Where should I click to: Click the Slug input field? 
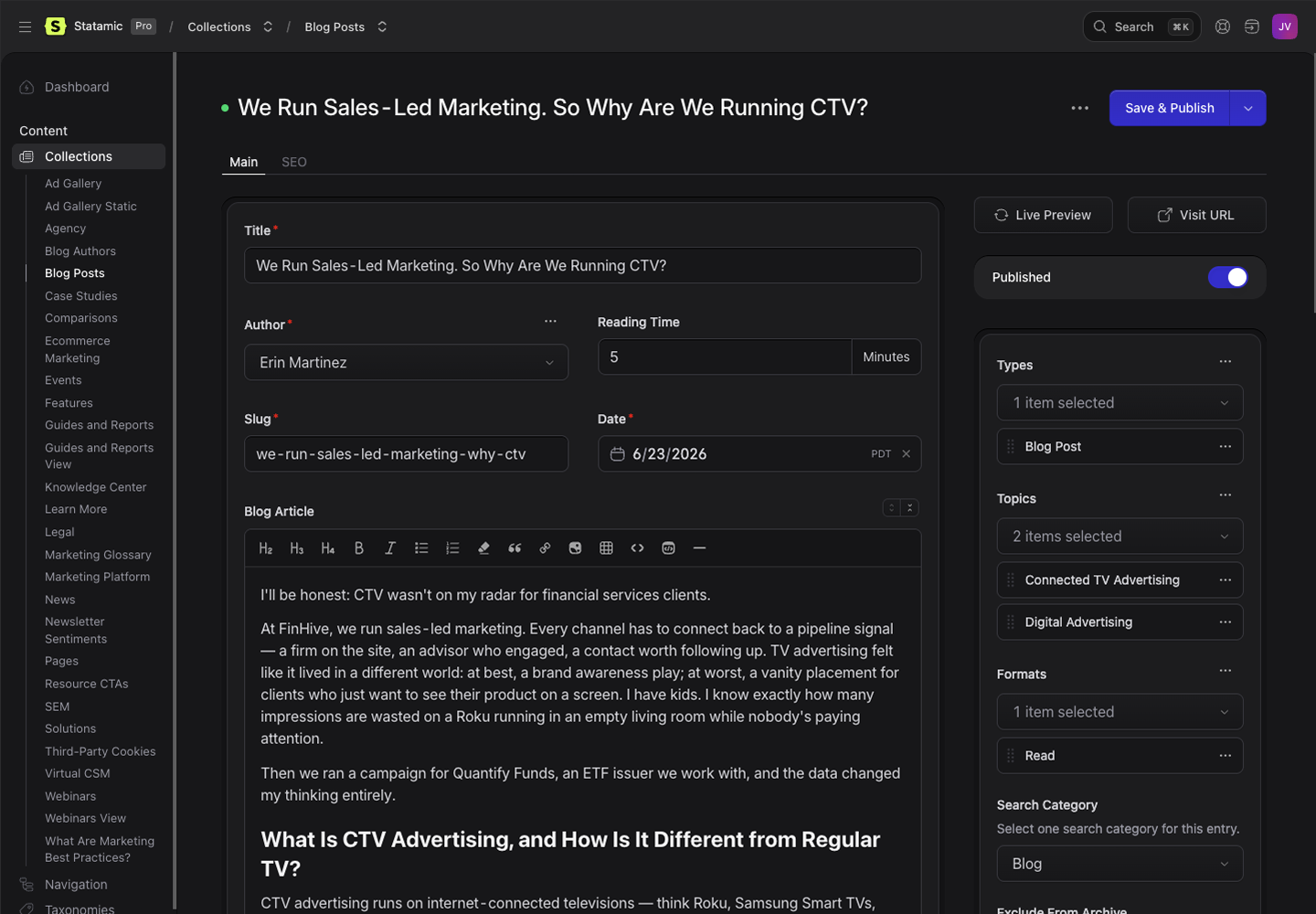(x=406, y=454)
